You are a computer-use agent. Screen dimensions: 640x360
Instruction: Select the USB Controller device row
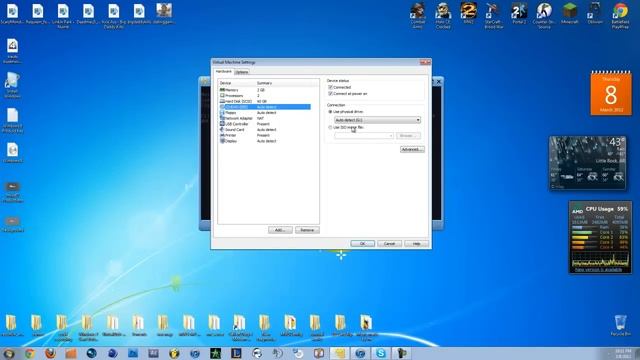click(x=265, y=124)
